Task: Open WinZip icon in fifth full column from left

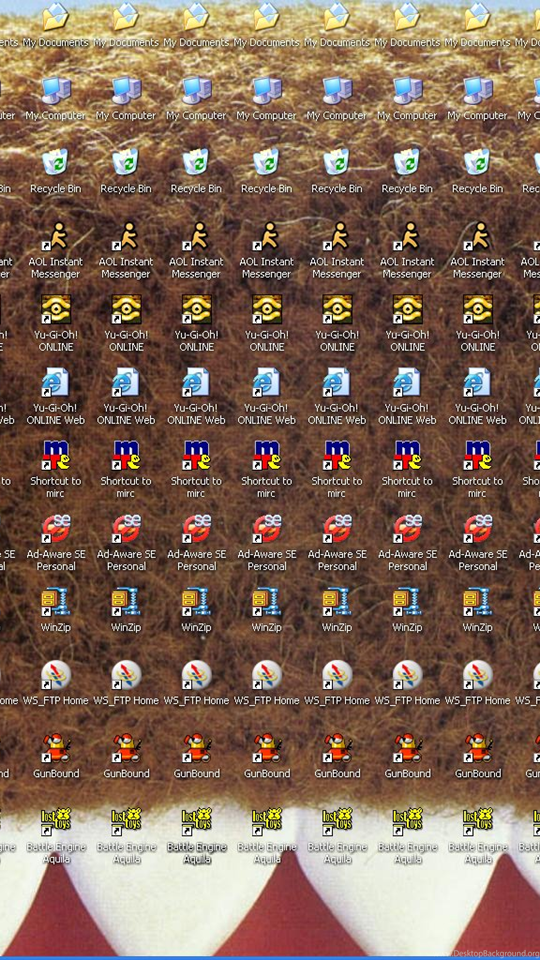Action: pos(337,601)
